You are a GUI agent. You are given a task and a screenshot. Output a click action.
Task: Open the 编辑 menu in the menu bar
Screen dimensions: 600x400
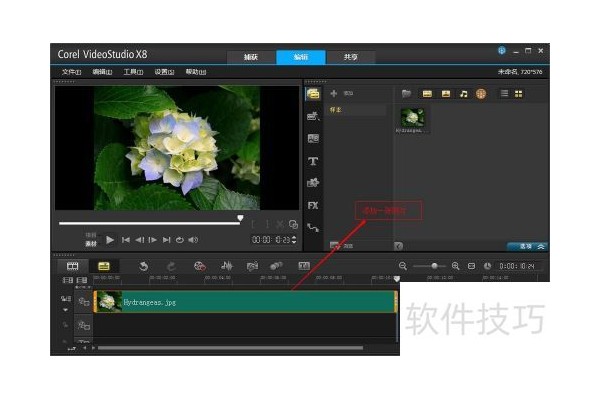102,72
